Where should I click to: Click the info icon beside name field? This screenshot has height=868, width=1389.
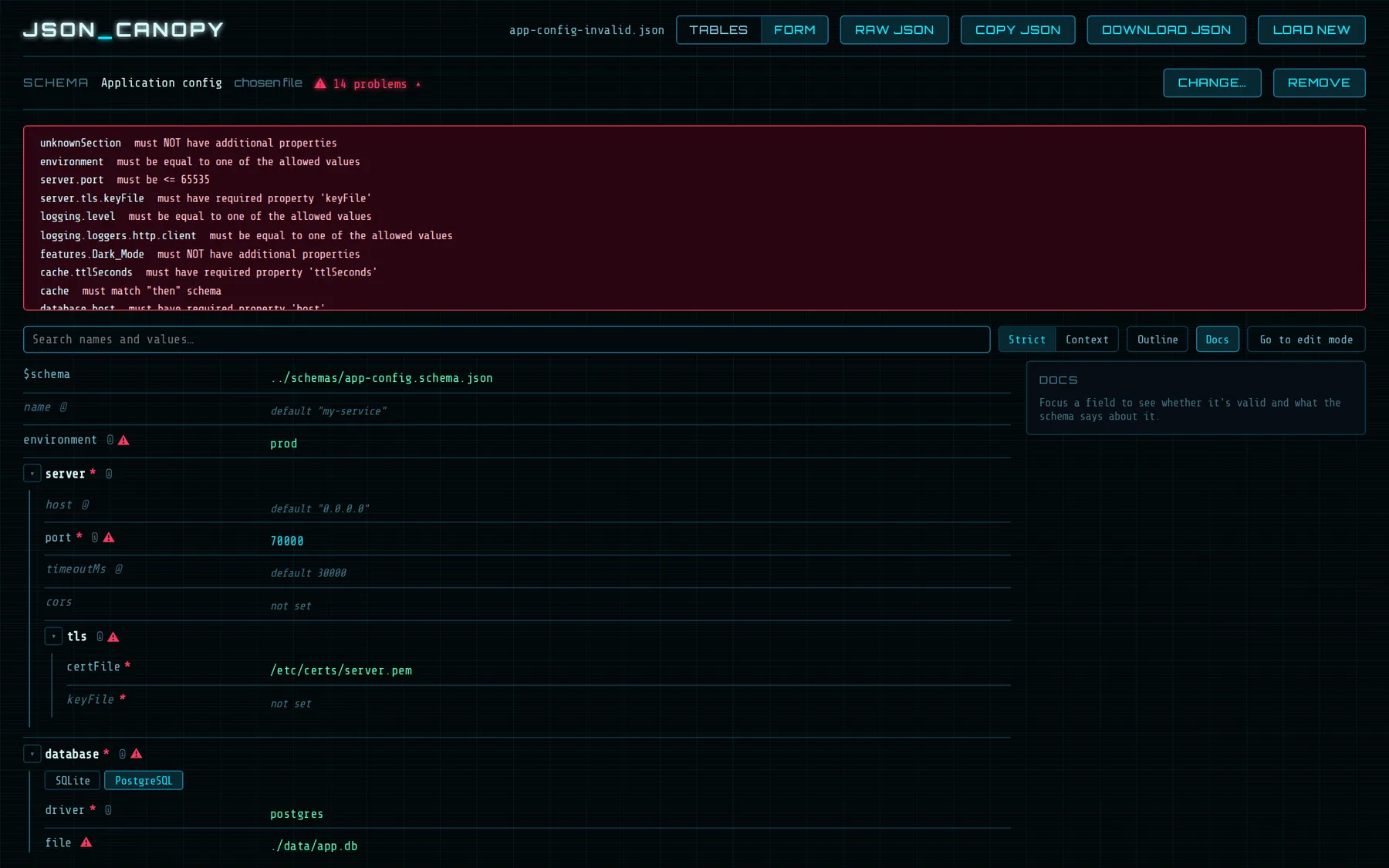point(63,407)
